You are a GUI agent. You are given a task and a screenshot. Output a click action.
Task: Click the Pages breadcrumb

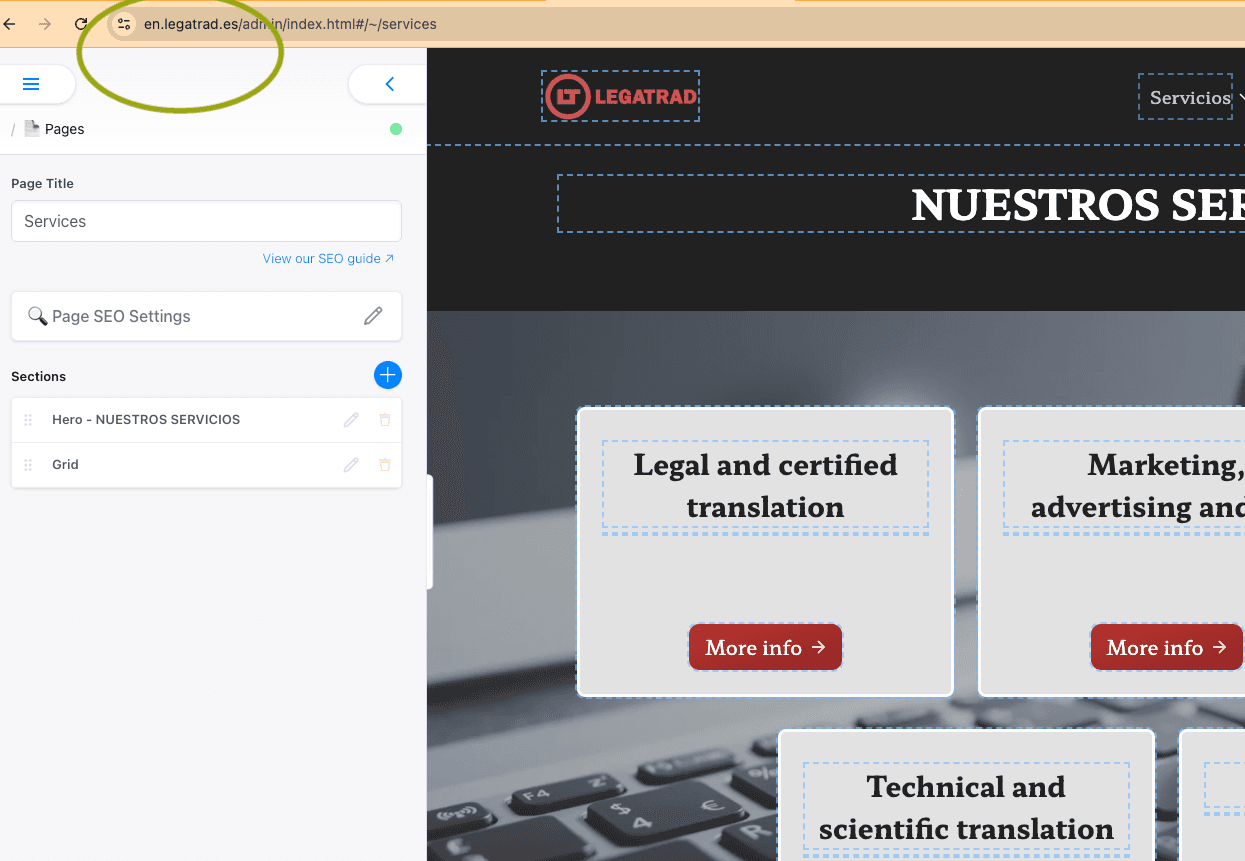pos(64,129)
